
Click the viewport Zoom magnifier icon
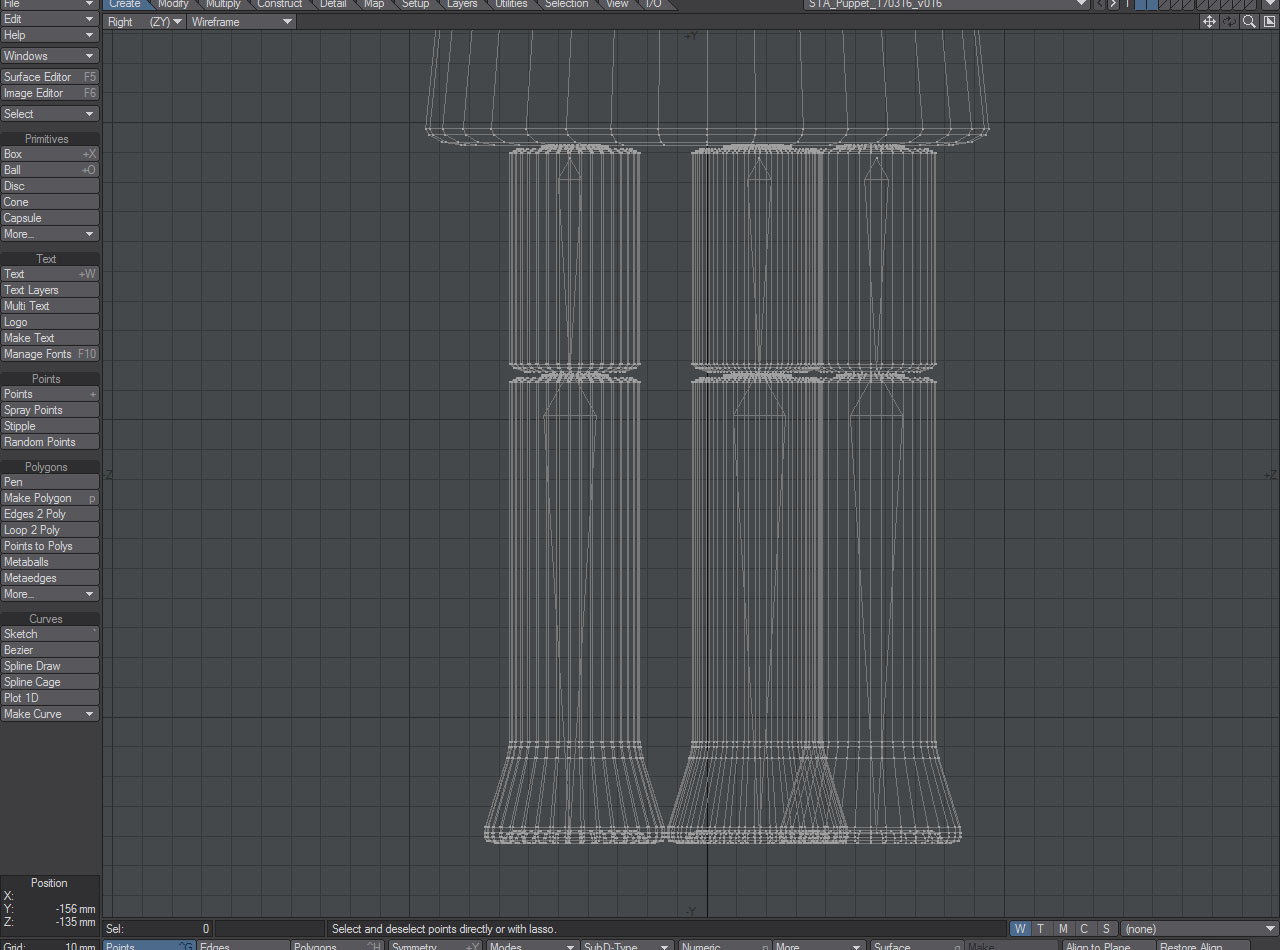coord(1248,20)
